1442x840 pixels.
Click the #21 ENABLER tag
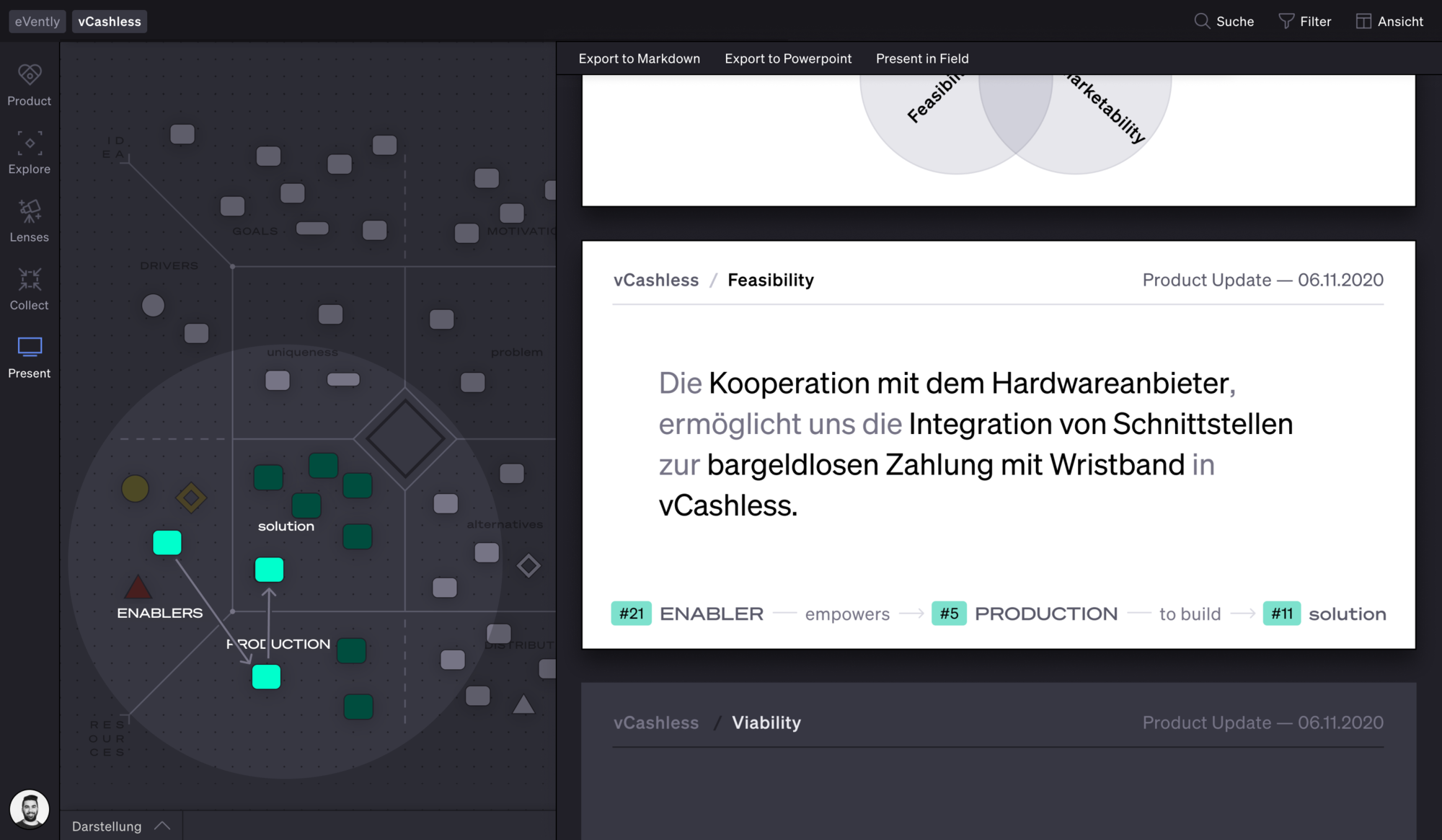point(631,614)
